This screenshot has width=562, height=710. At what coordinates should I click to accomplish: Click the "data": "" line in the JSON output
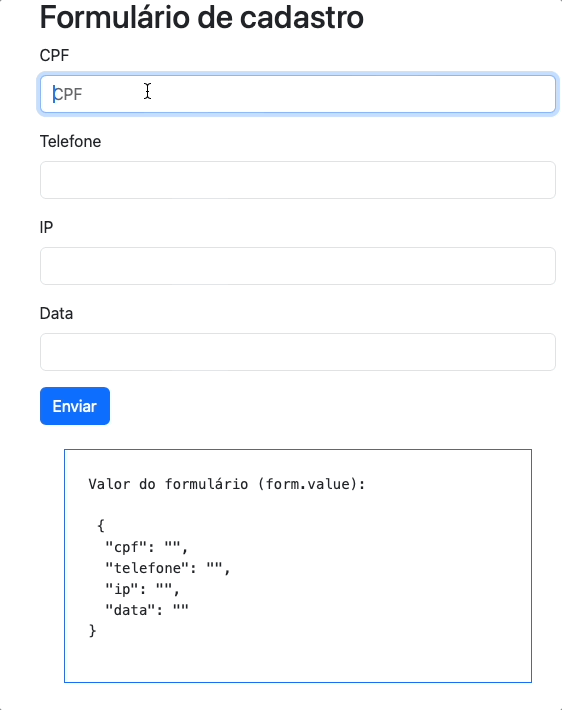click(147, 610)
